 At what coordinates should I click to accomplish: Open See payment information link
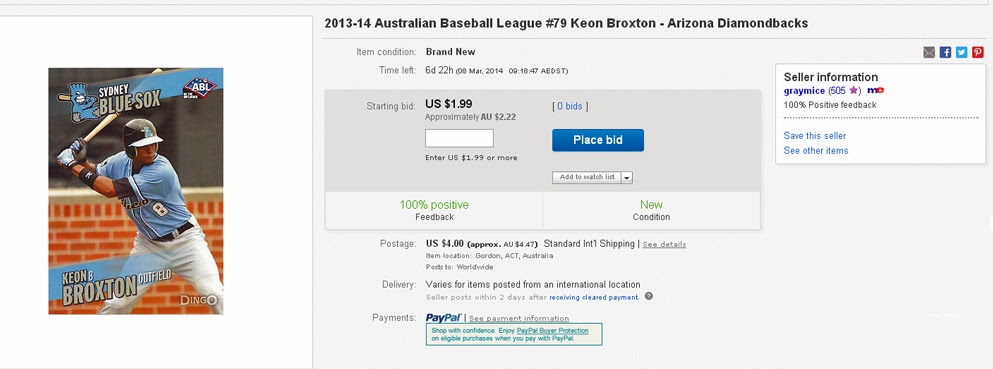(519, 318)
